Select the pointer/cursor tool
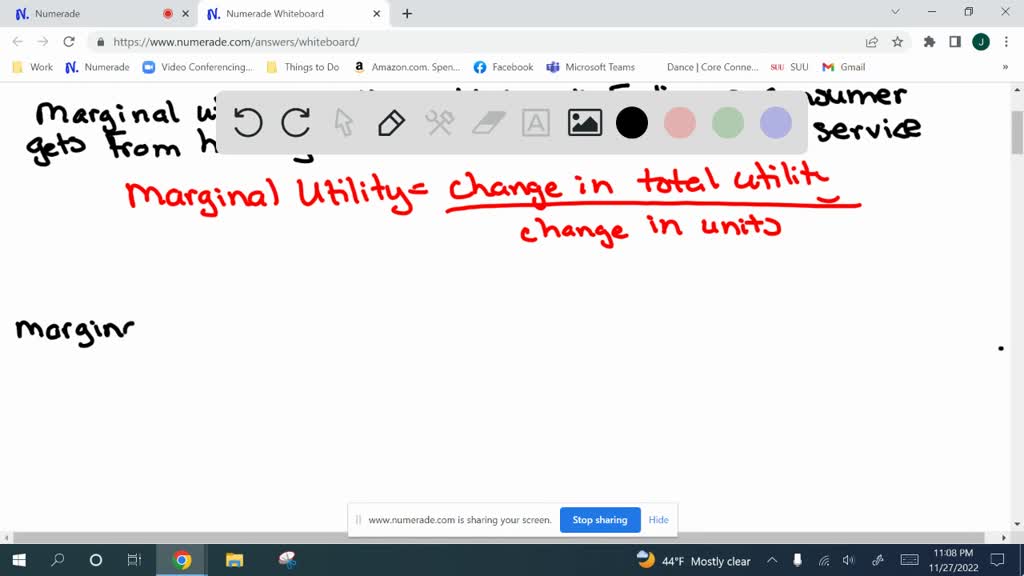Screen dimensions: 1024x576 (343, 122)
